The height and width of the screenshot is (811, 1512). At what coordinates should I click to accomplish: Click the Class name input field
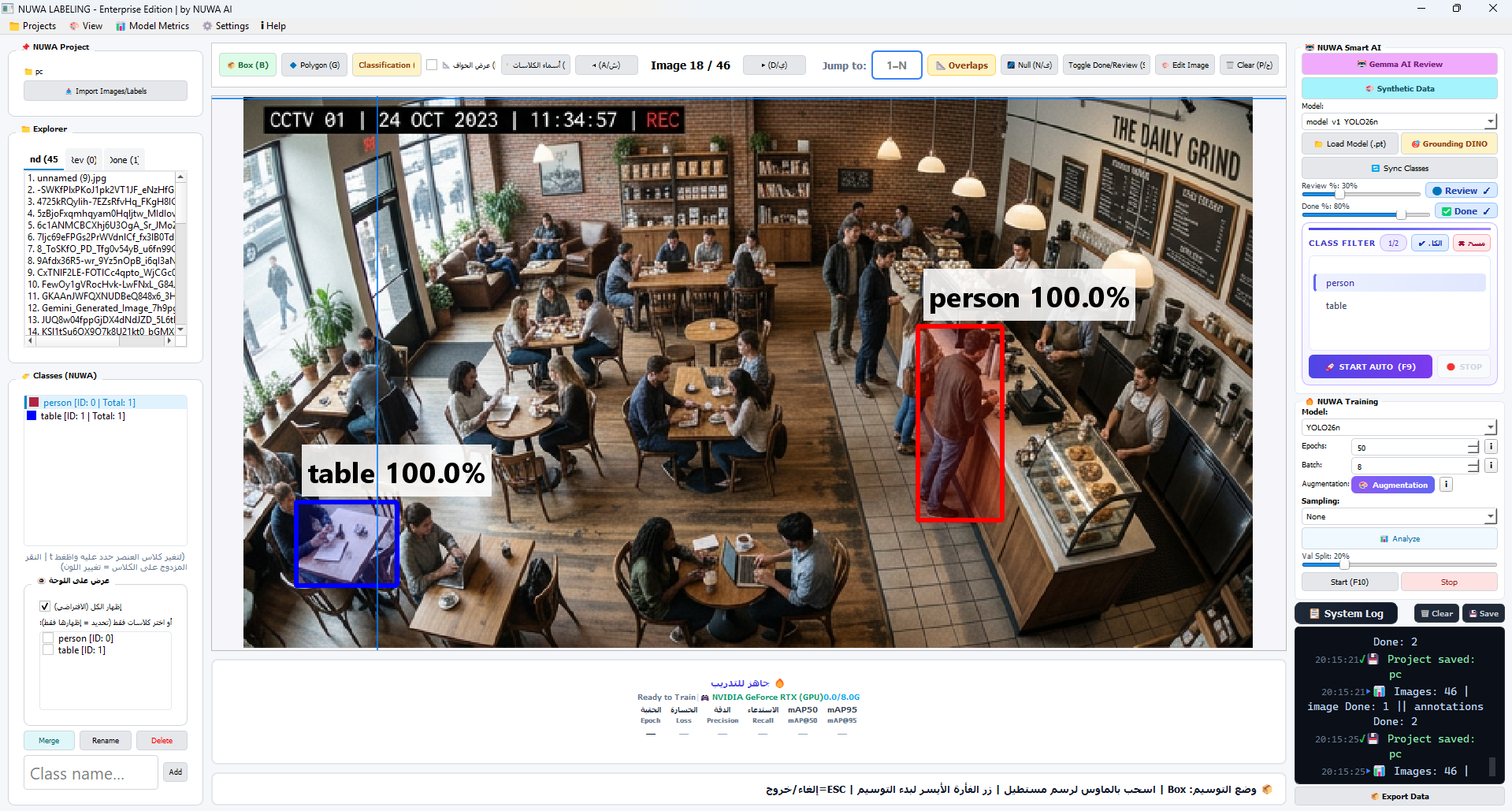point(91,773)
